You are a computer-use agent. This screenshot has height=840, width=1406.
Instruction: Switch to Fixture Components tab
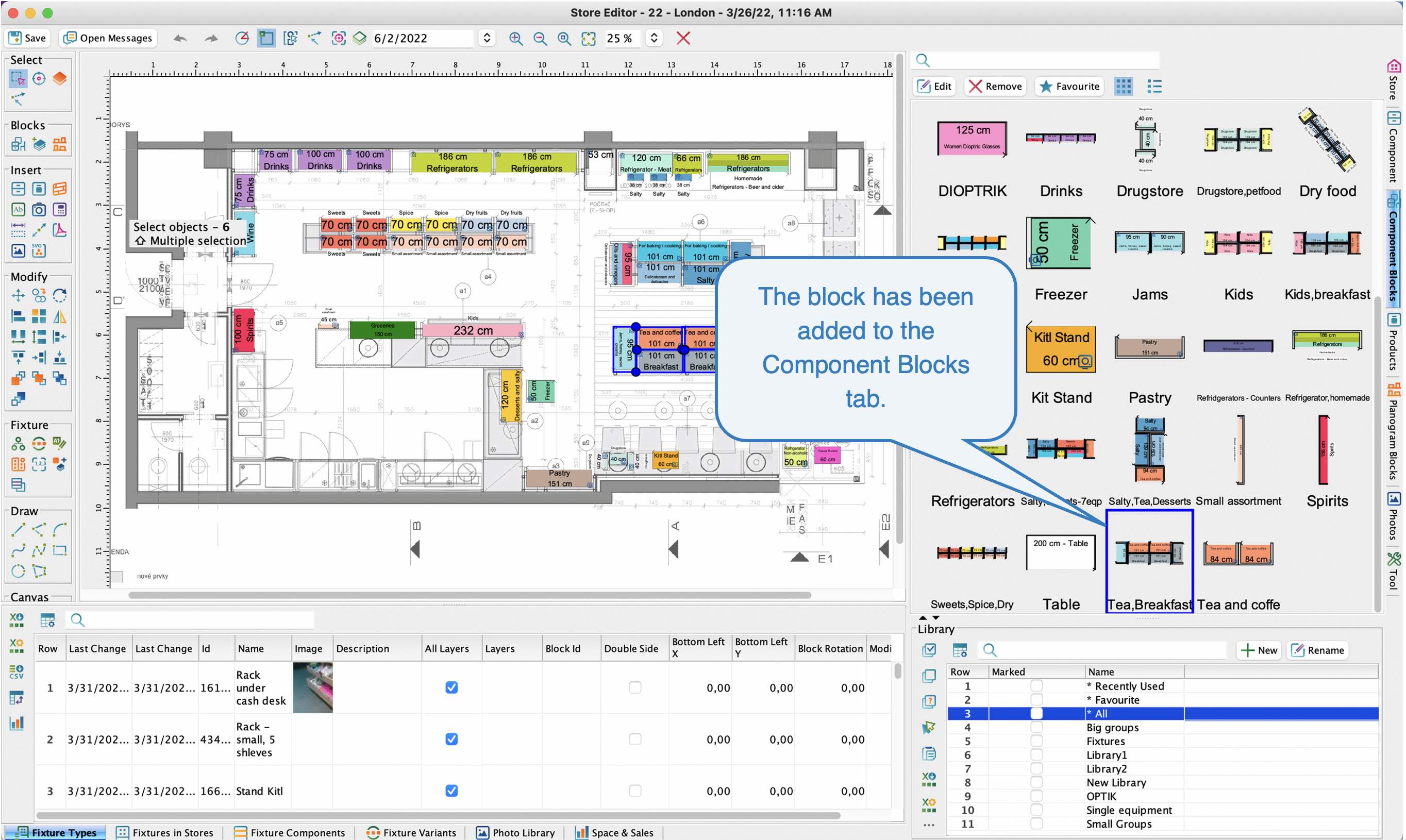(289, 832)
